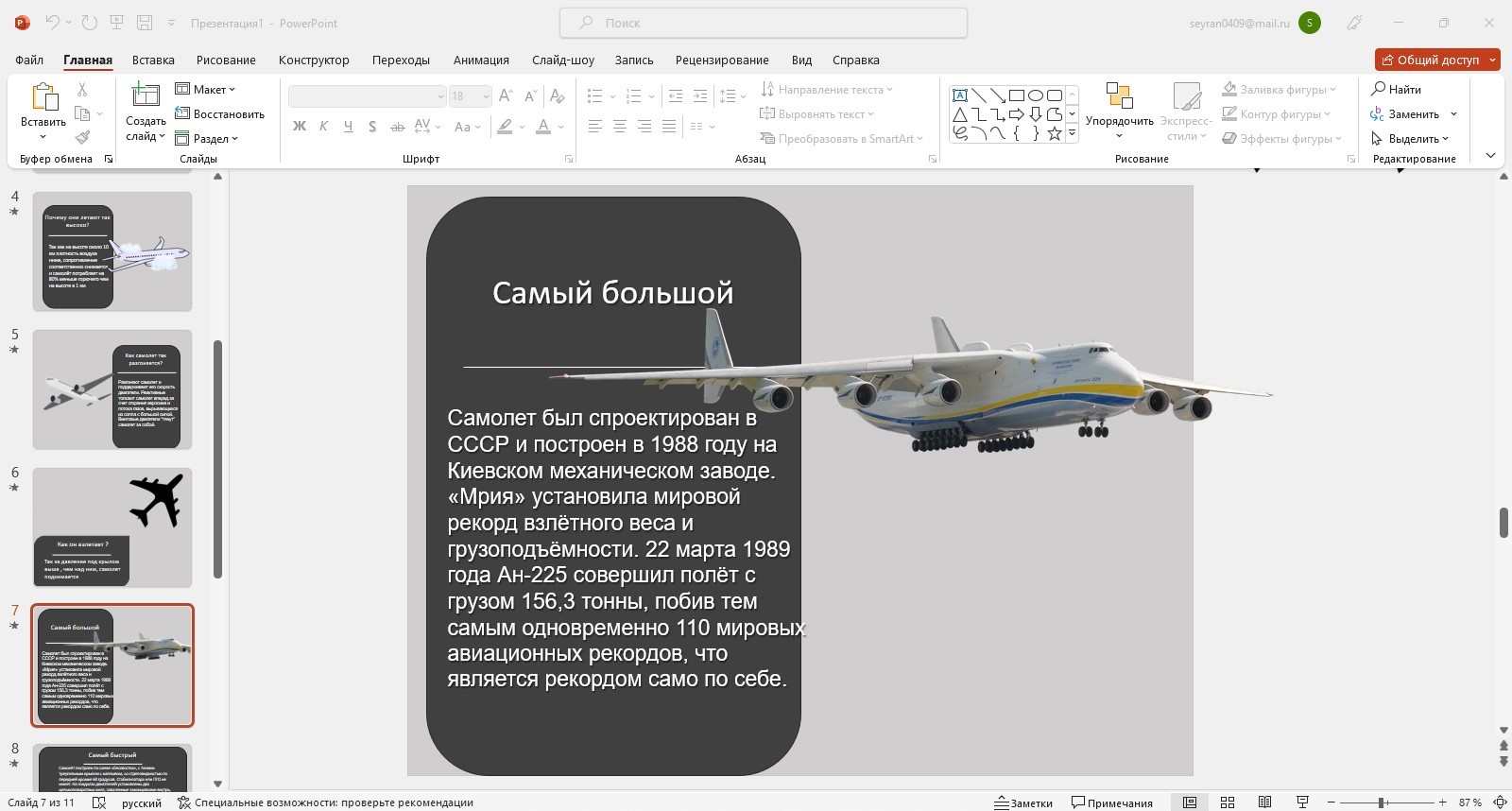Decrease font size with the smaller A icon
Image resolution: width=1512 pixels, height=811 pixels.
531,96
